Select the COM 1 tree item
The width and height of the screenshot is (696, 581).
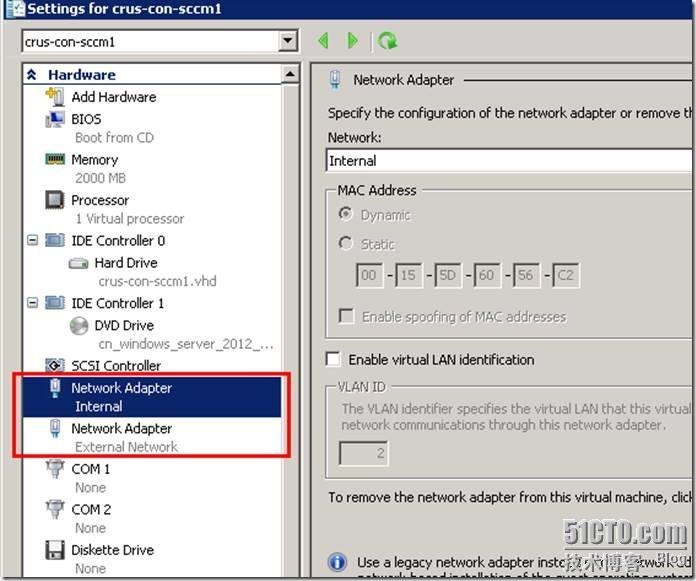[91, 469]
